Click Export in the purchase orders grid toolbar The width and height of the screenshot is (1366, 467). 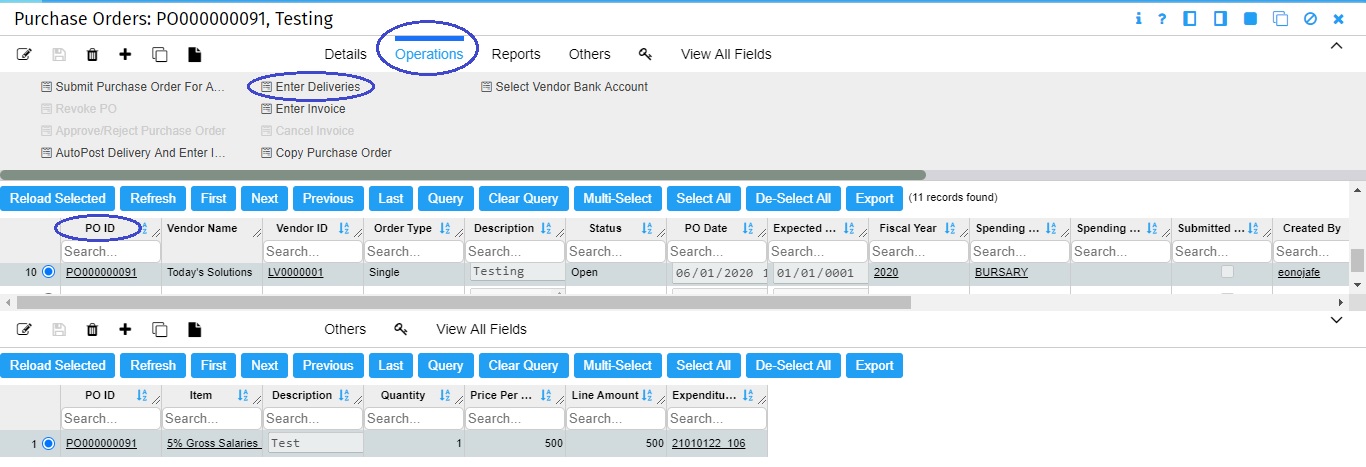(x=874, y=198)
